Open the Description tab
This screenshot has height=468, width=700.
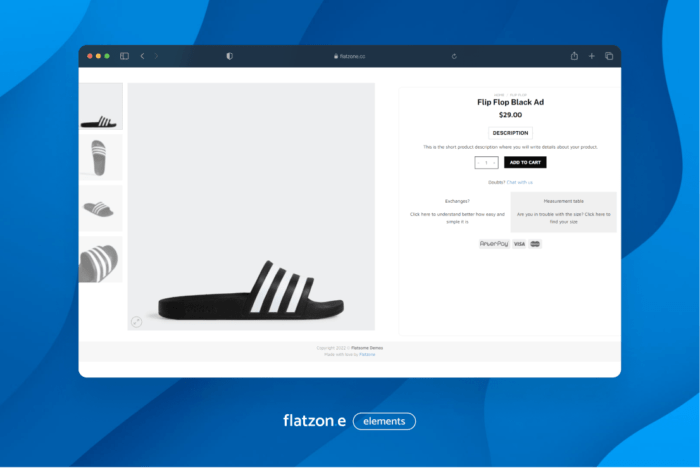[510, 132]
